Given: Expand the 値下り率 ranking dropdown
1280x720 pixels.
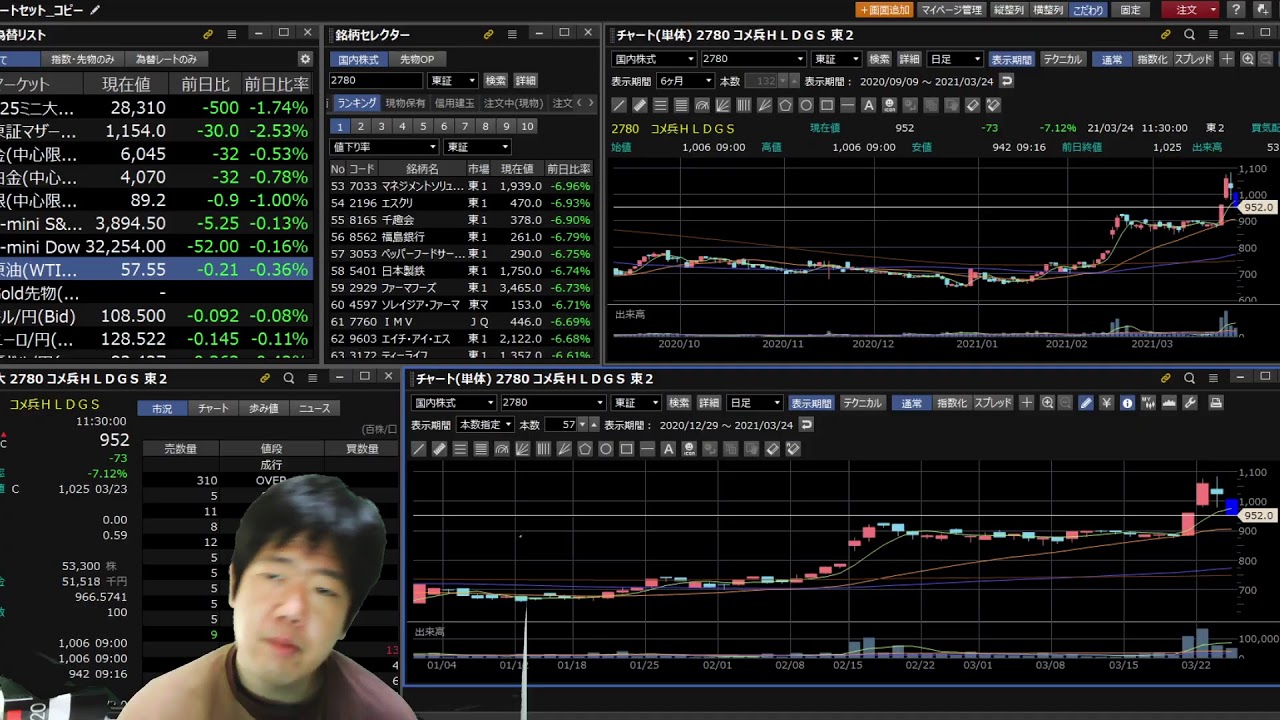Looking at the screenshot, I should (x=384, y=147).
